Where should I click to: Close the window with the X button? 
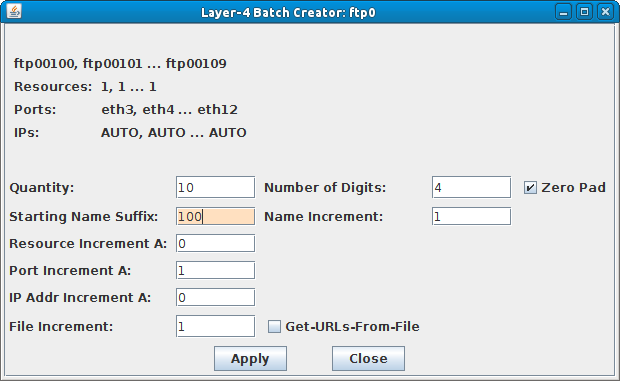pos(605,12)
